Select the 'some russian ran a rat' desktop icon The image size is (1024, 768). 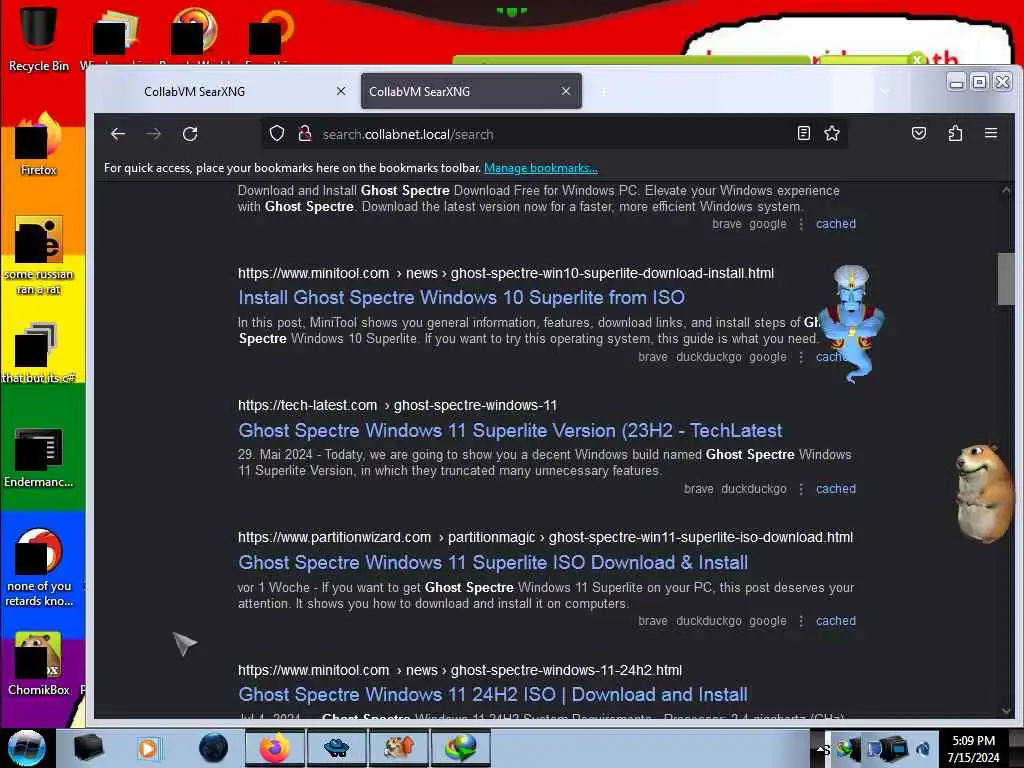pyautogui.click(x=38, y=256)
